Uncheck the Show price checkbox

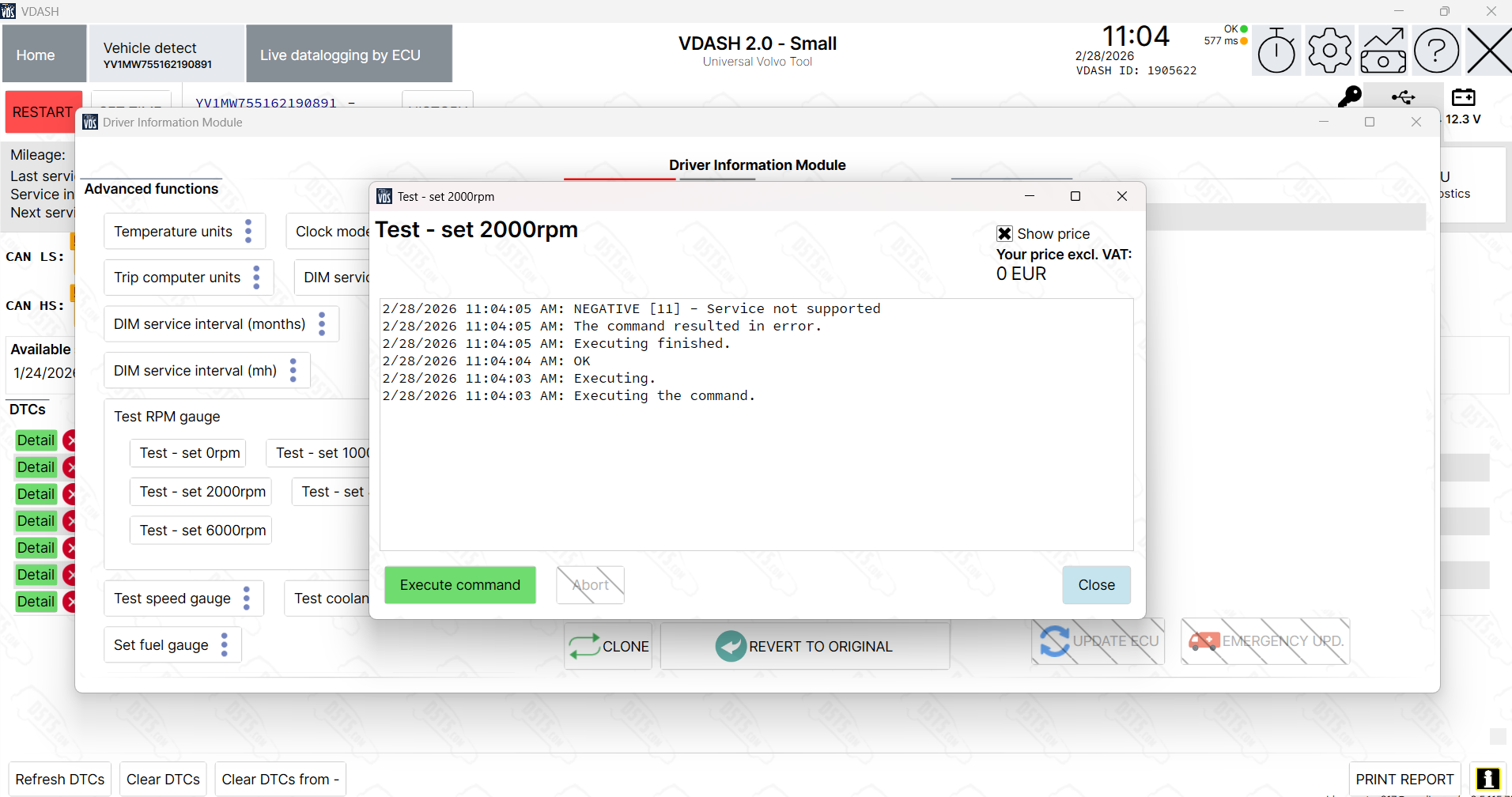[1004, 233]
